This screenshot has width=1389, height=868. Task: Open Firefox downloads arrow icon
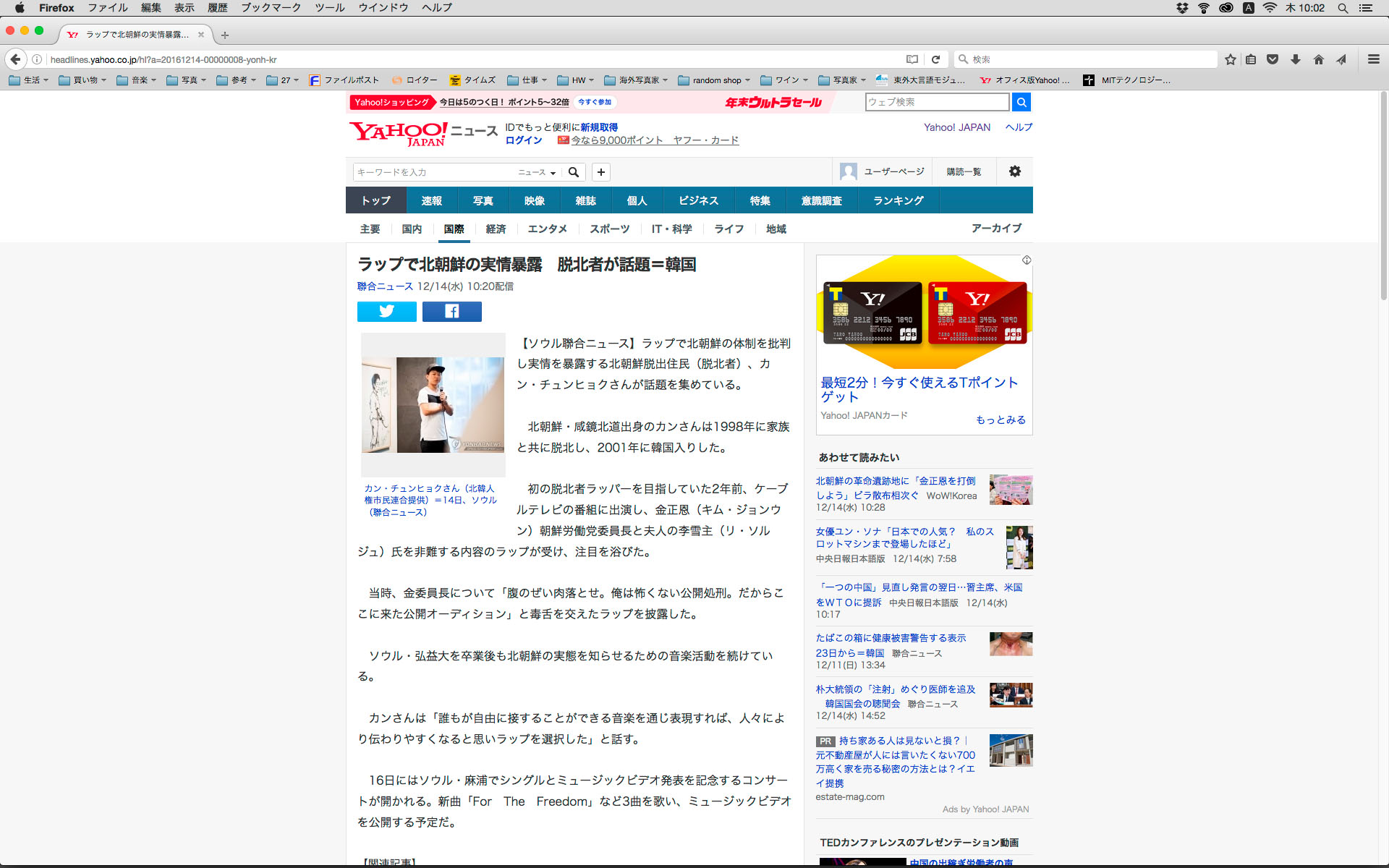[1296, 59]
